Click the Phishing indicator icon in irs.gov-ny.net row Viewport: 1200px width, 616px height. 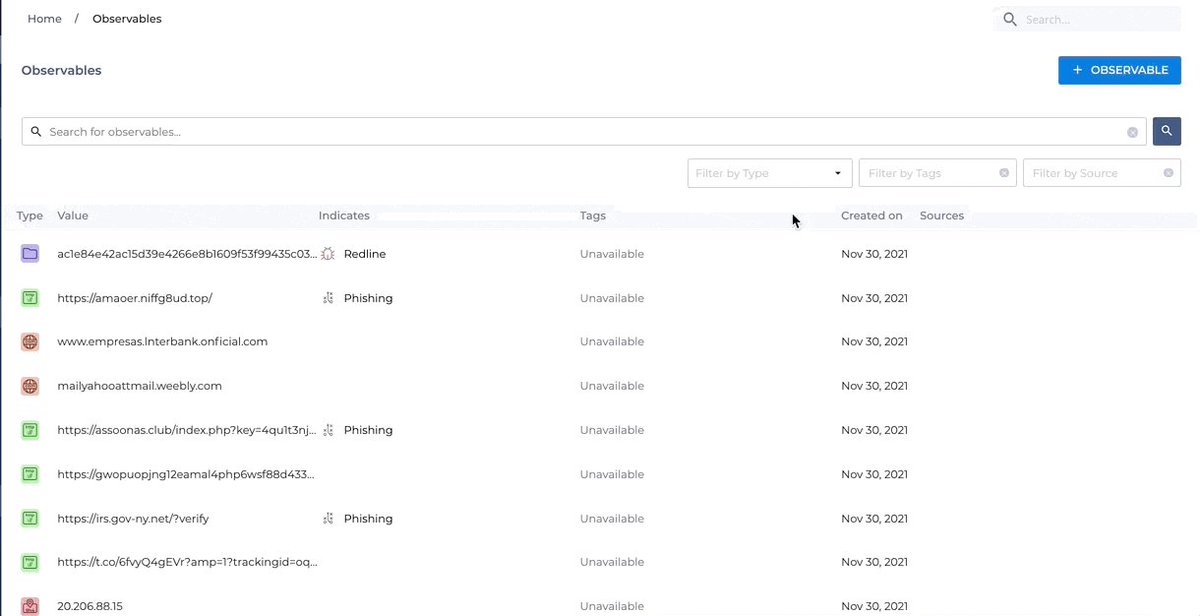click(328, 518)
